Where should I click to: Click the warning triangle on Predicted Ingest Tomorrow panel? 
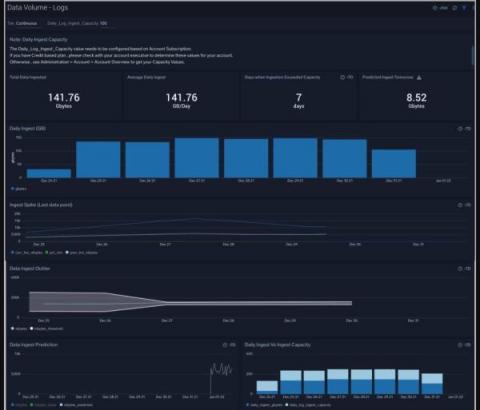(419, 77)
